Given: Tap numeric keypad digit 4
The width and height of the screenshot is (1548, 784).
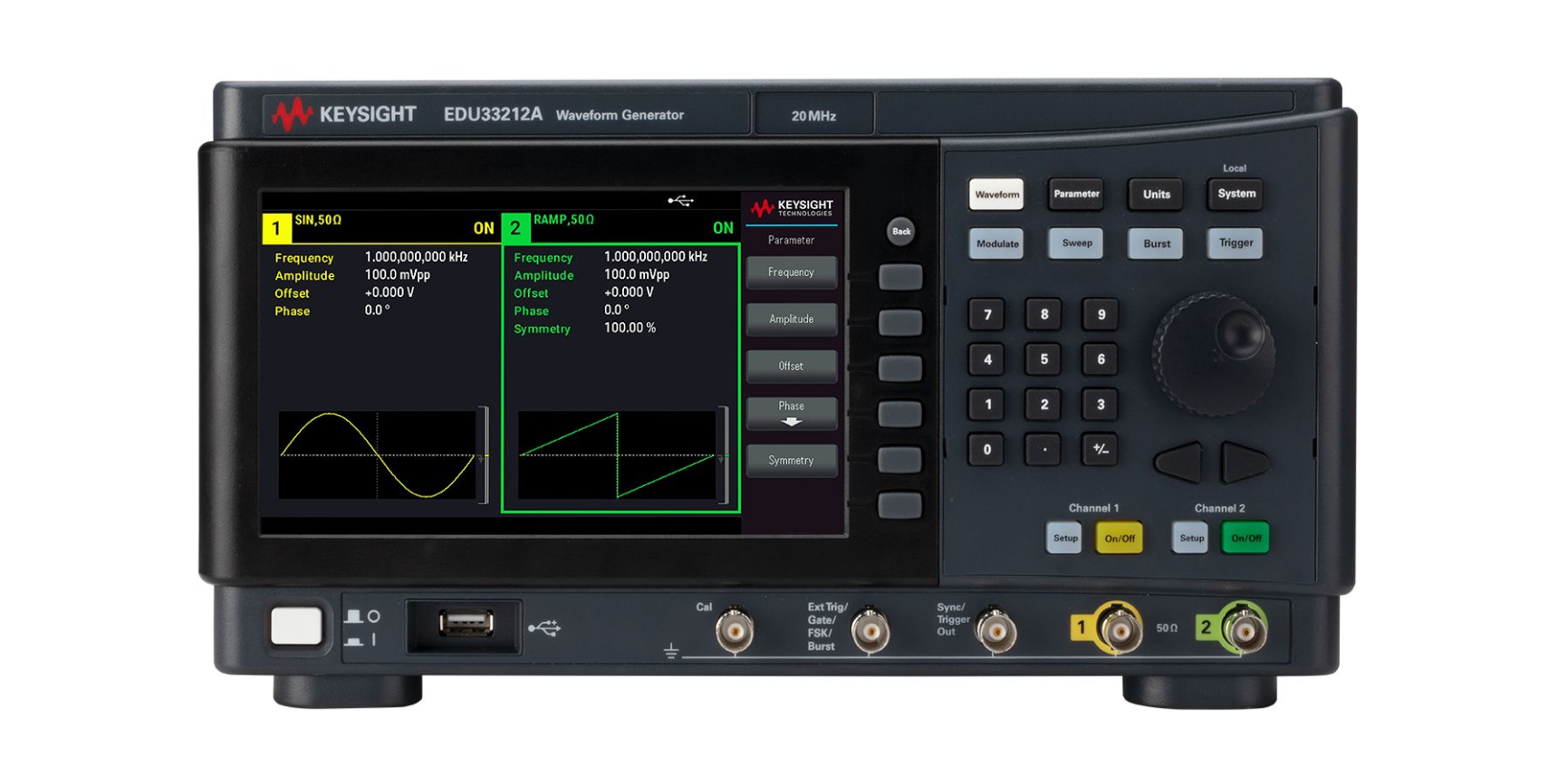Looking at the screenshot, I should point(987,359).
